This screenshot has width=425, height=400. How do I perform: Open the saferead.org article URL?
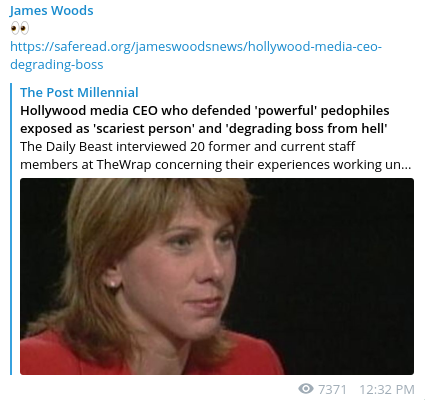click(196, 55)
